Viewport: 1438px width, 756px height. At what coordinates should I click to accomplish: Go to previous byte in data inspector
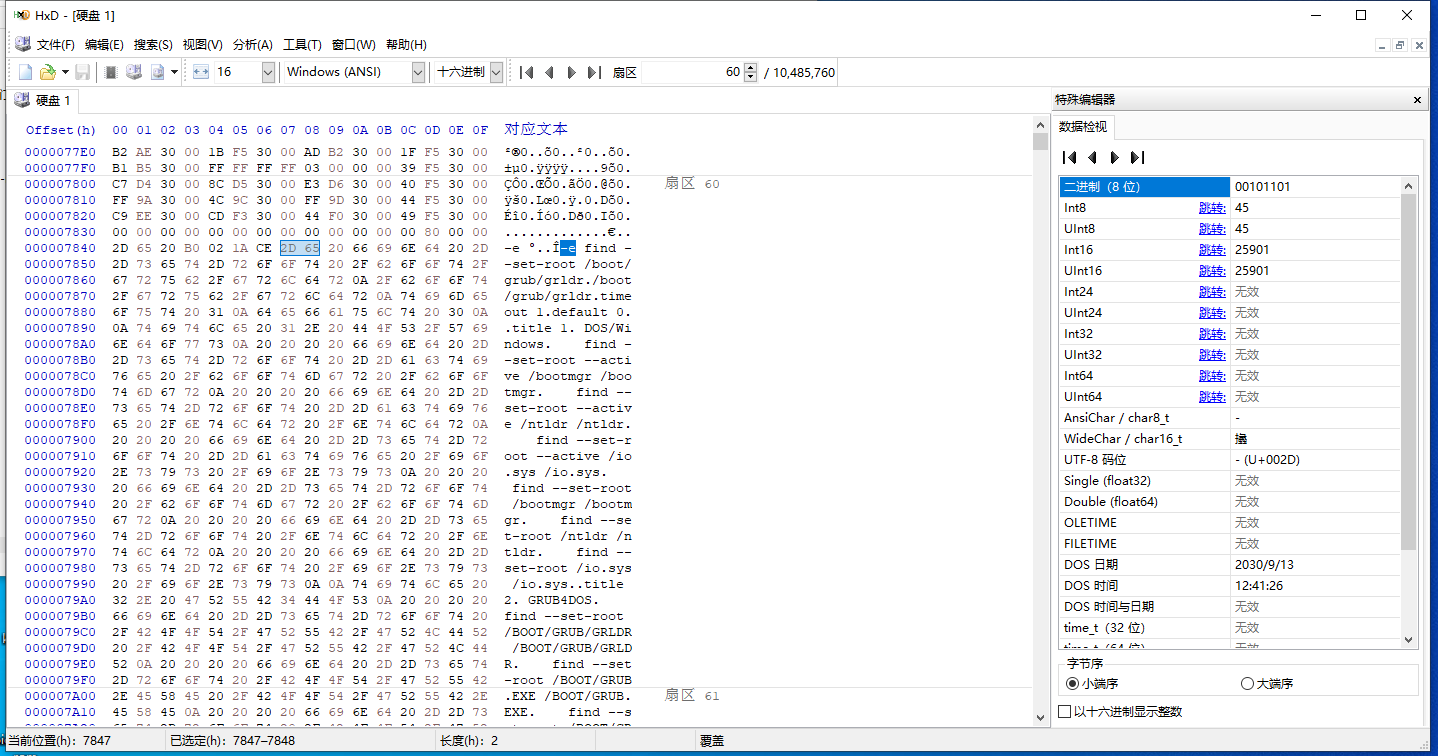(x=1092, y=157)
